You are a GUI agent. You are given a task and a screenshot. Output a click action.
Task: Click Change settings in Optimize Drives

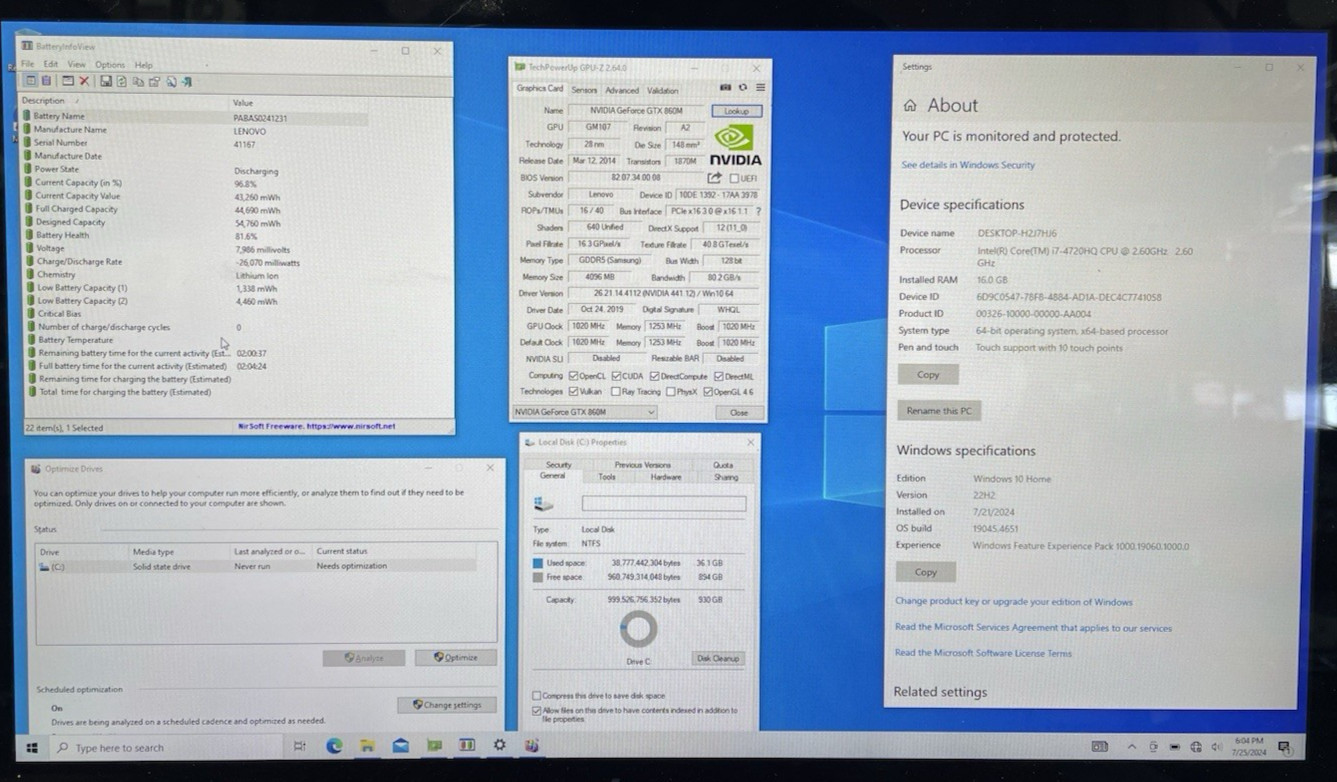point(446,705)
